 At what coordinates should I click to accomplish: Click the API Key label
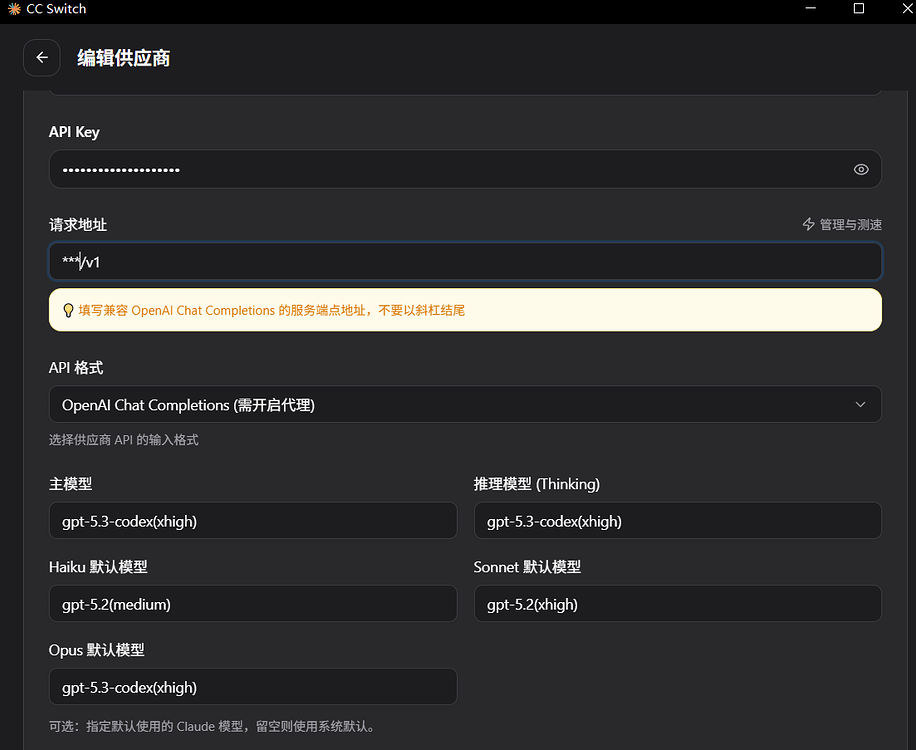74,132
